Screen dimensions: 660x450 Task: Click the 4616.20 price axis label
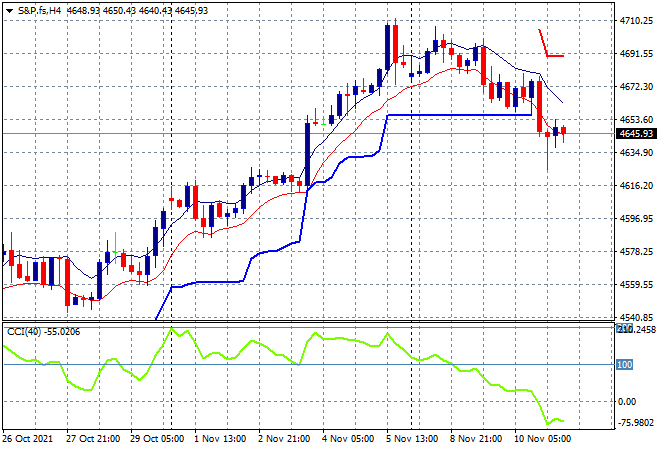636,186
